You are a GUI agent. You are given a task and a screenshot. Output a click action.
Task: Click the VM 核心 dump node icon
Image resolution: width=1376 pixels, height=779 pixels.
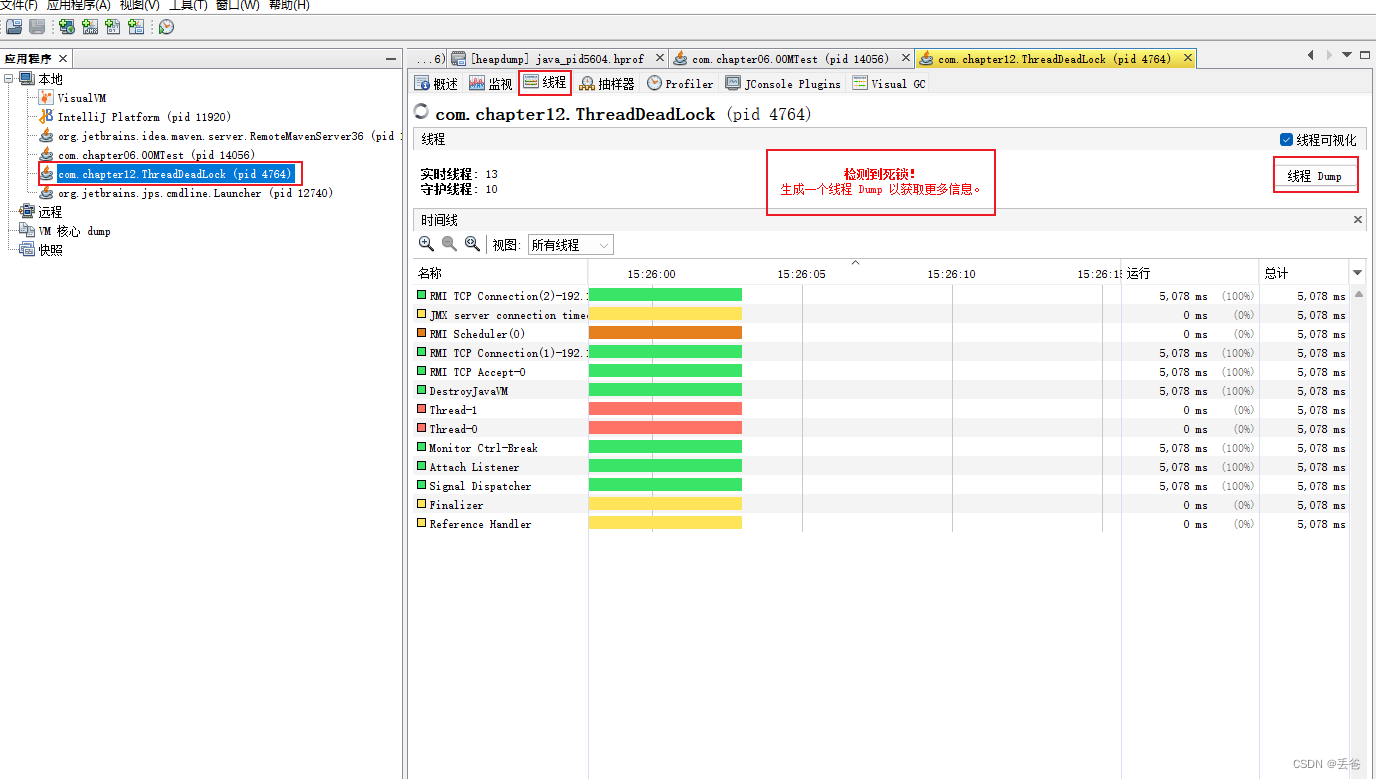[x=28, y=231]
